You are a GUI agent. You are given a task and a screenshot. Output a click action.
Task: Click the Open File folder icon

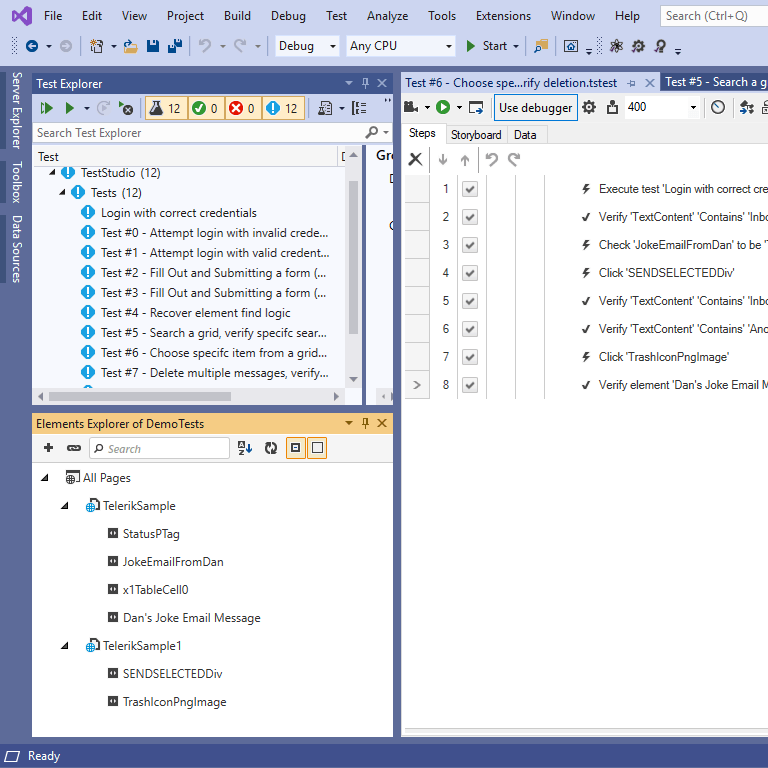pyautogui.click(x=130, y=46)
